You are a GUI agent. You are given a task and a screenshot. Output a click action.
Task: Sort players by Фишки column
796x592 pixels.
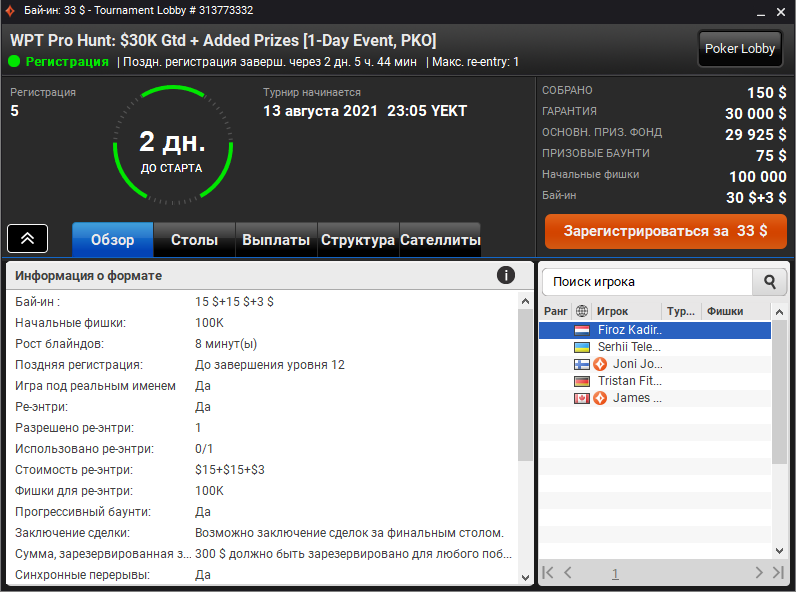click(x=736, y=311)
